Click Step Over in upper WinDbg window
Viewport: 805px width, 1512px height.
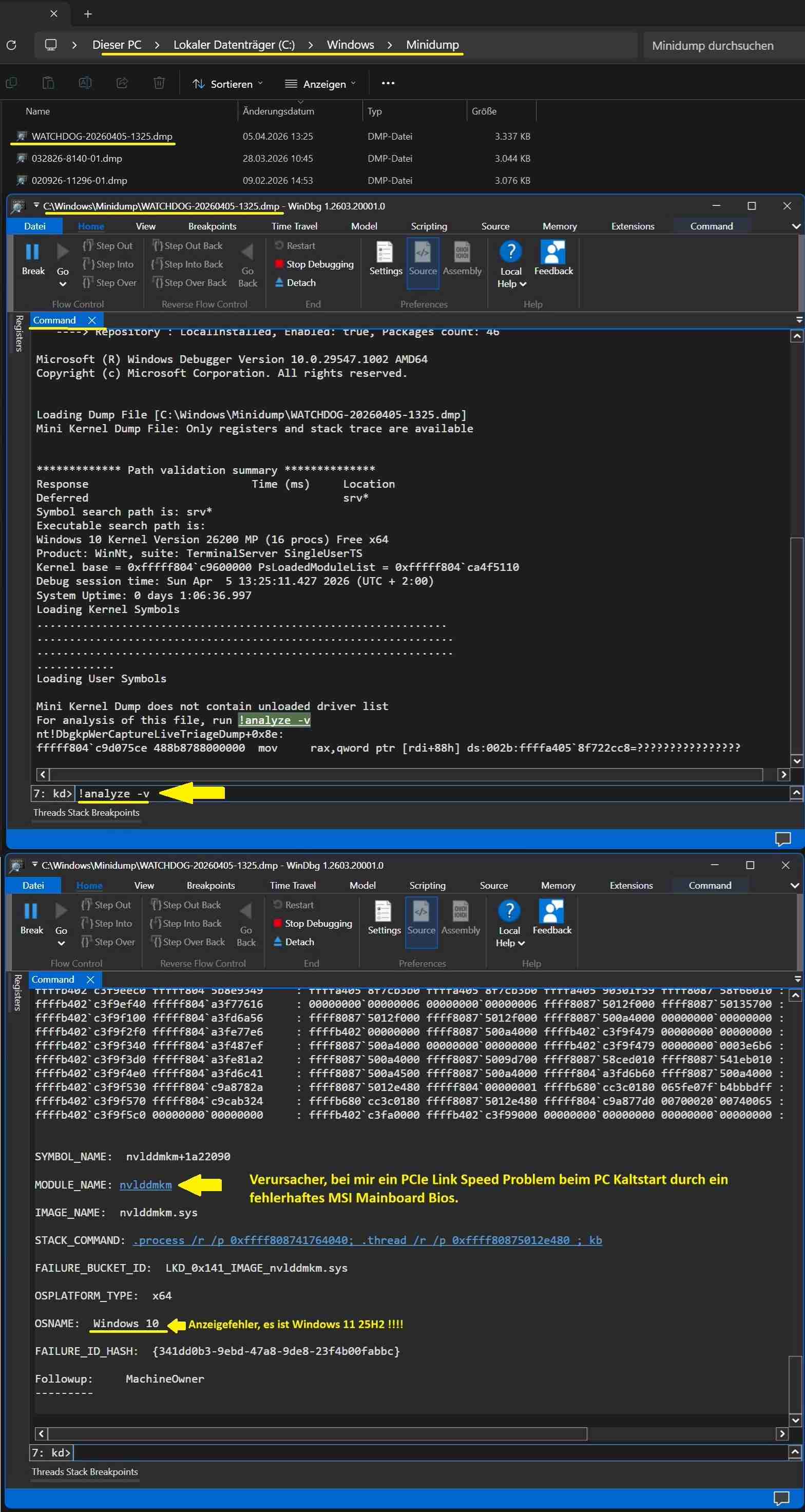[x=110, y=282]
